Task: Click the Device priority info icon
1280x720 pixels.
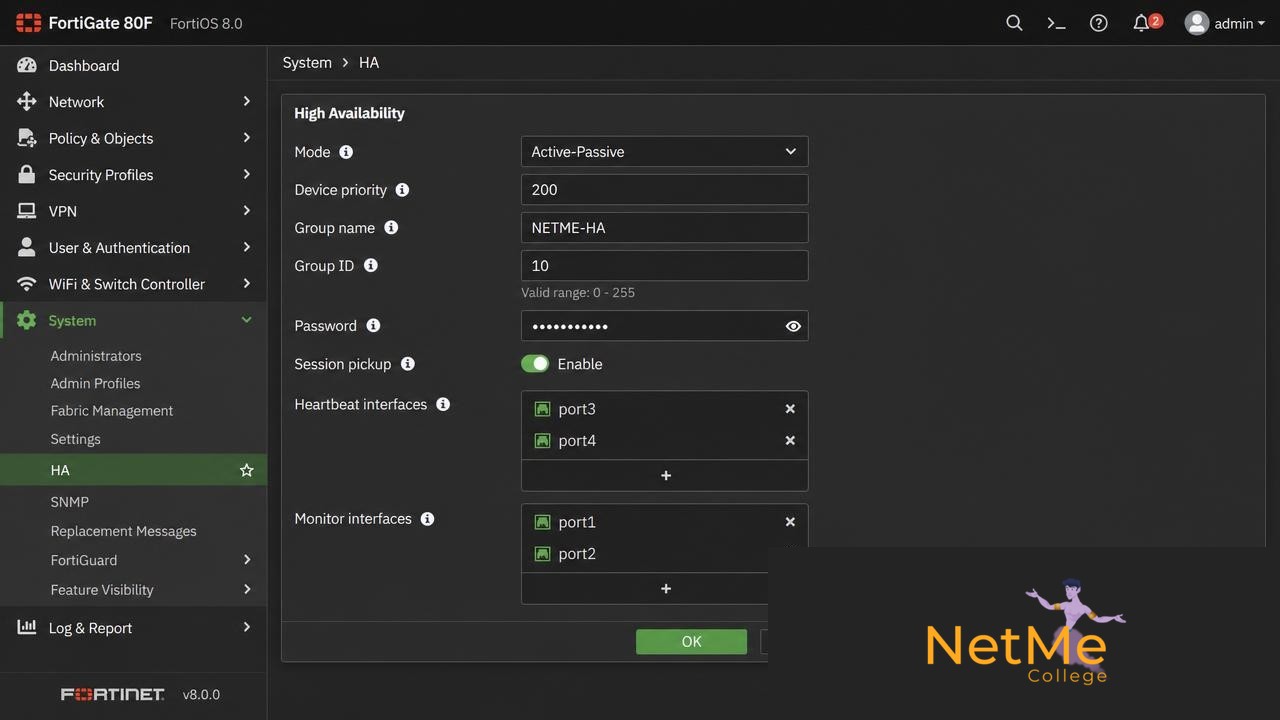Action: click(x=402, y=190)
